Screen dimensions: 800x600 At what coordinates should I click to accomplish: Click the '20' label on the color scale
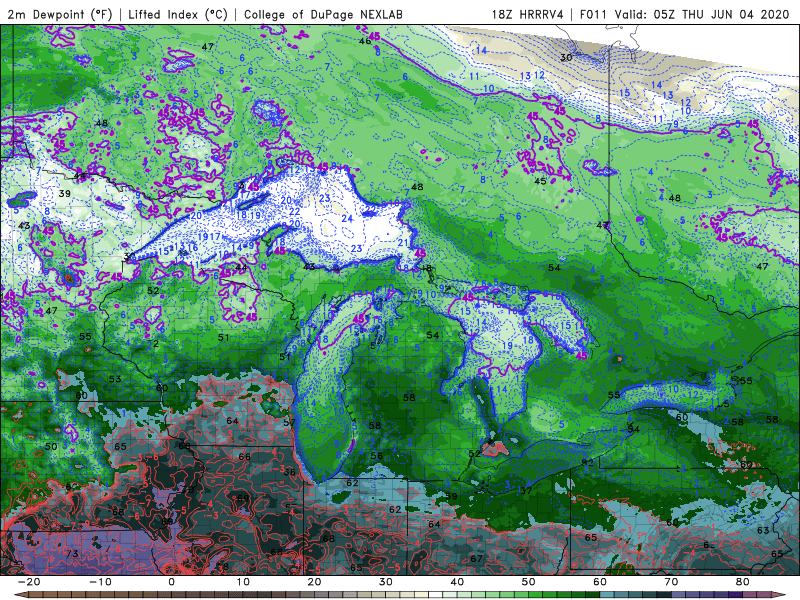point(314,582)
